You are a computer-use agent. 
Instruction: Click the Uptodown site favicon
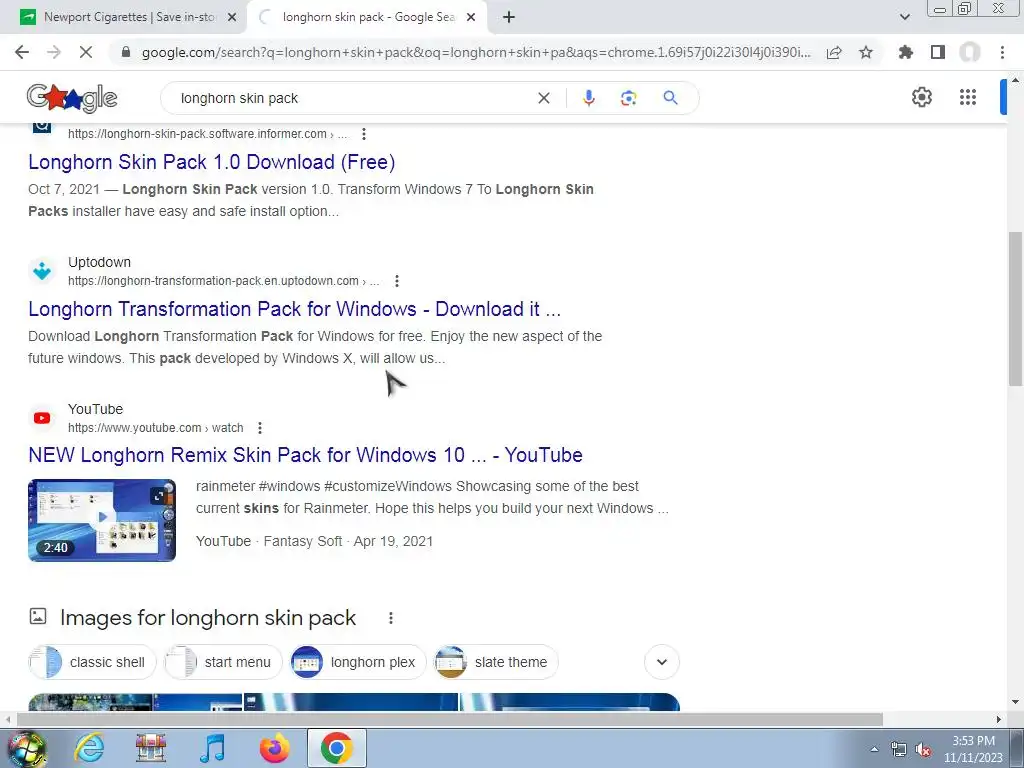(42, 270)
